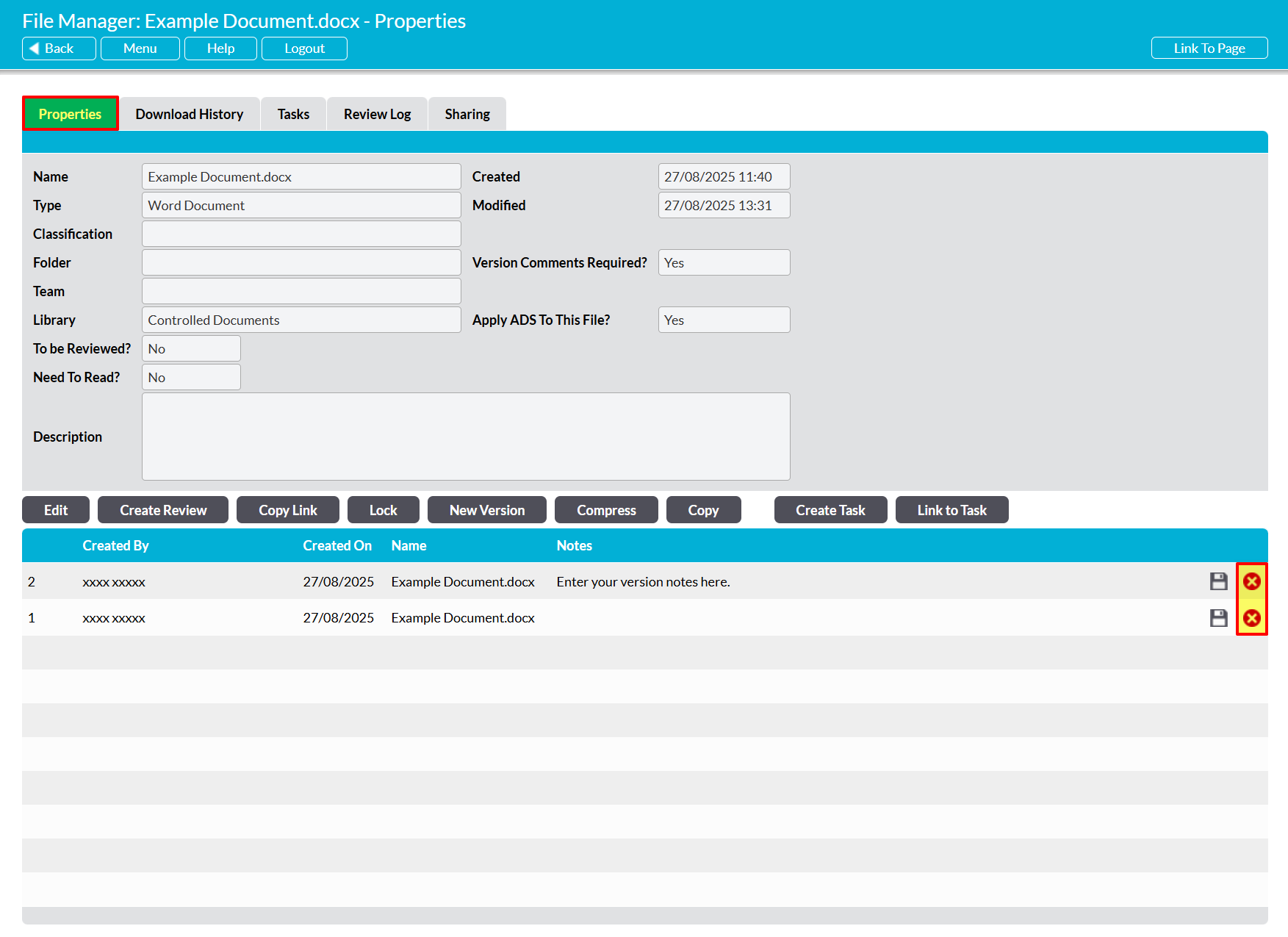Screen dimensions: 1288x937
Task: Copy the file link with Copy Link
Action: pos(287,510)
